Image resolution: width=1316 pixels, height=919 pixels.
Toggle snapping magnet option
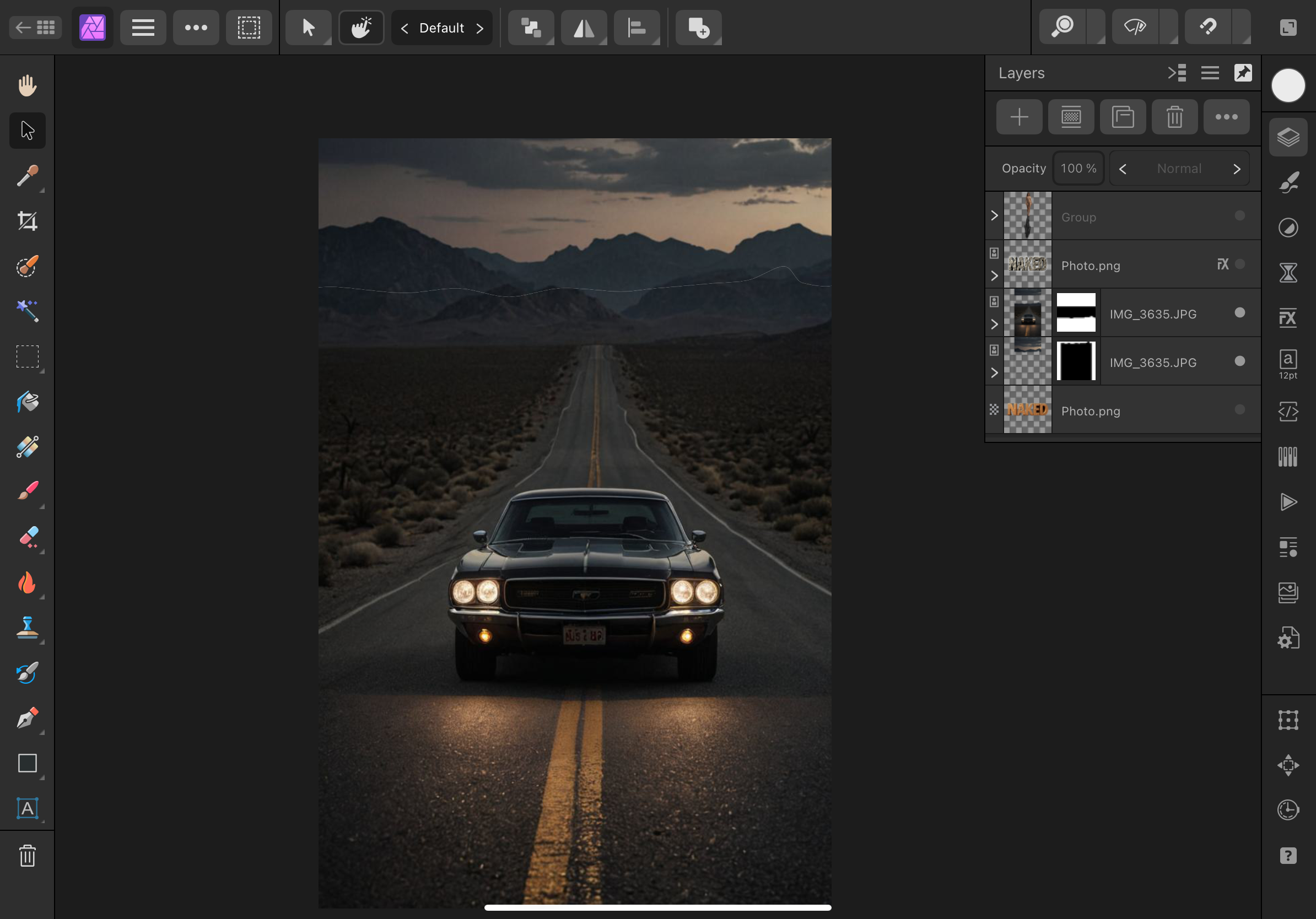coord(1207,27)
